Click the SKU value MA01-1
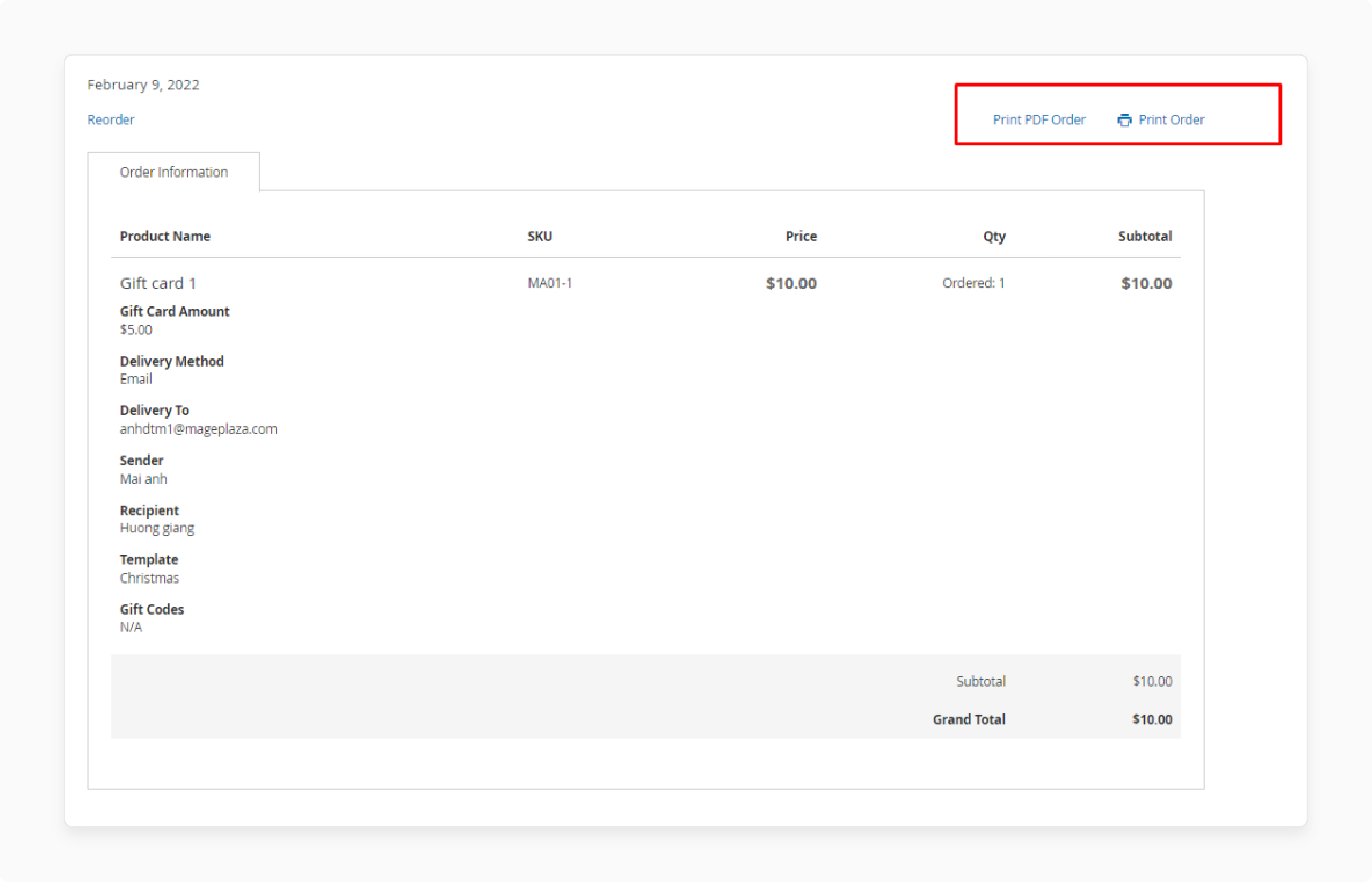Screen dimensions: 1372x882 pos(549,283)
